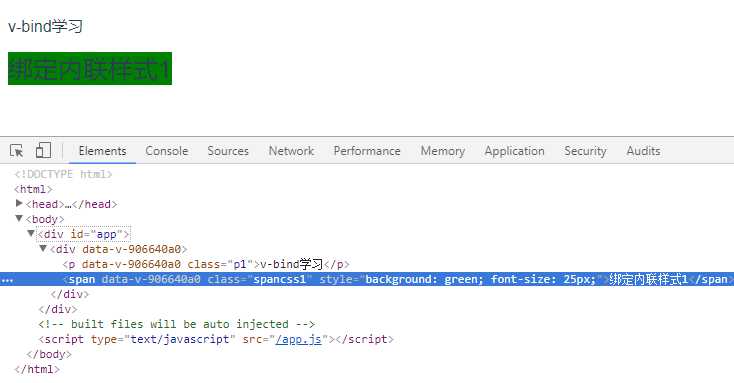Click the ellipsis on the selected span row
Viewport: 734px width, 383px height.
point(7,280)
